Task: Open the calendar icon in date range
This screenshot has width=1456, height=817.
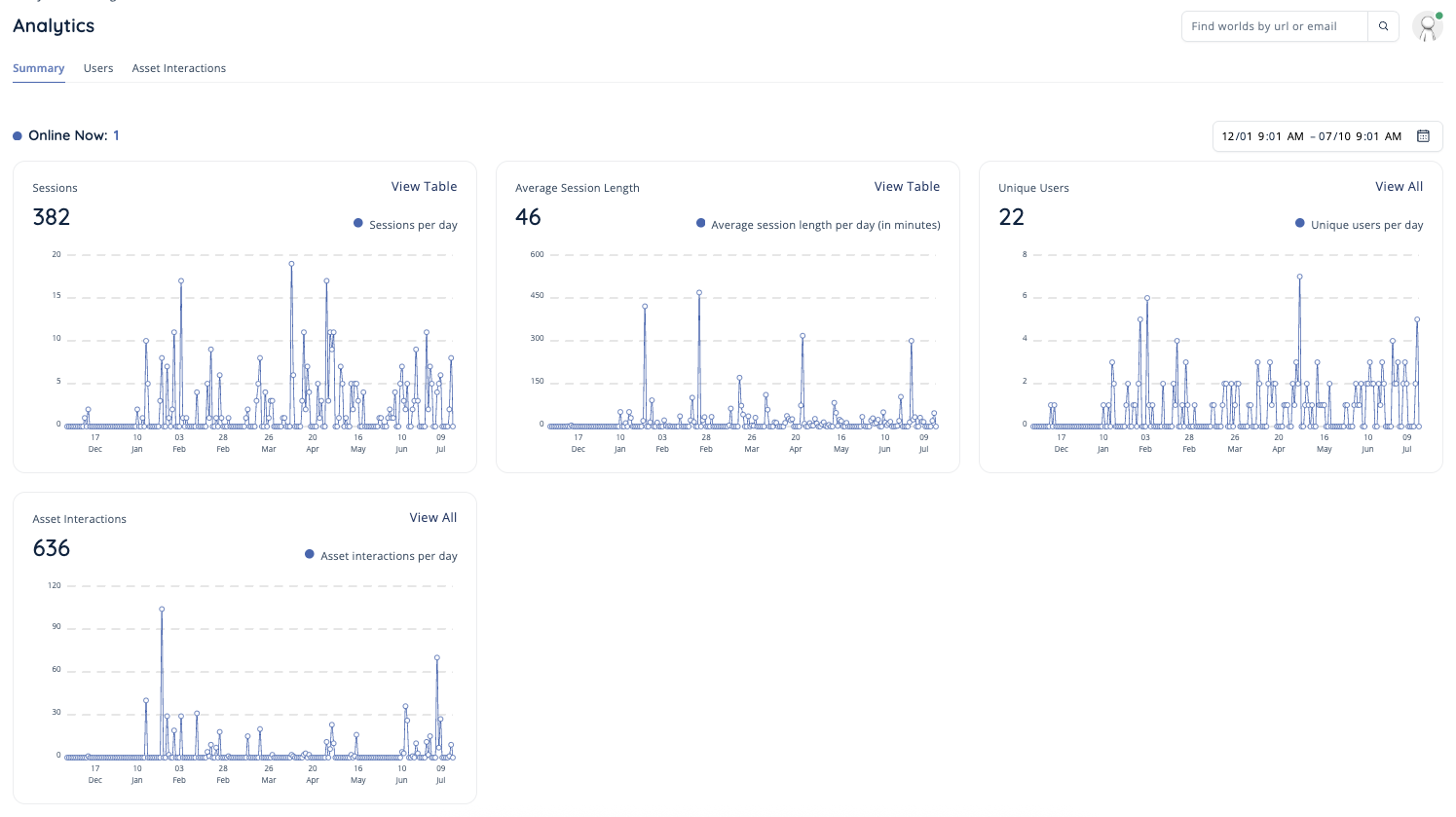Action: (1423, 136)
